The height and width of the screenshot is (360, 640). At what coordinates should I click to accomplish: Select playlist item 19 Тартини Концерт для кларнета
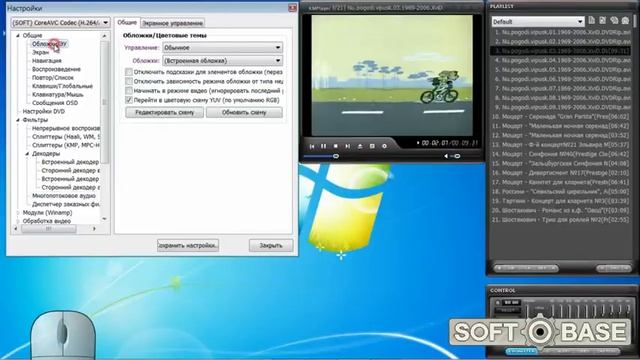pos(560,201)
